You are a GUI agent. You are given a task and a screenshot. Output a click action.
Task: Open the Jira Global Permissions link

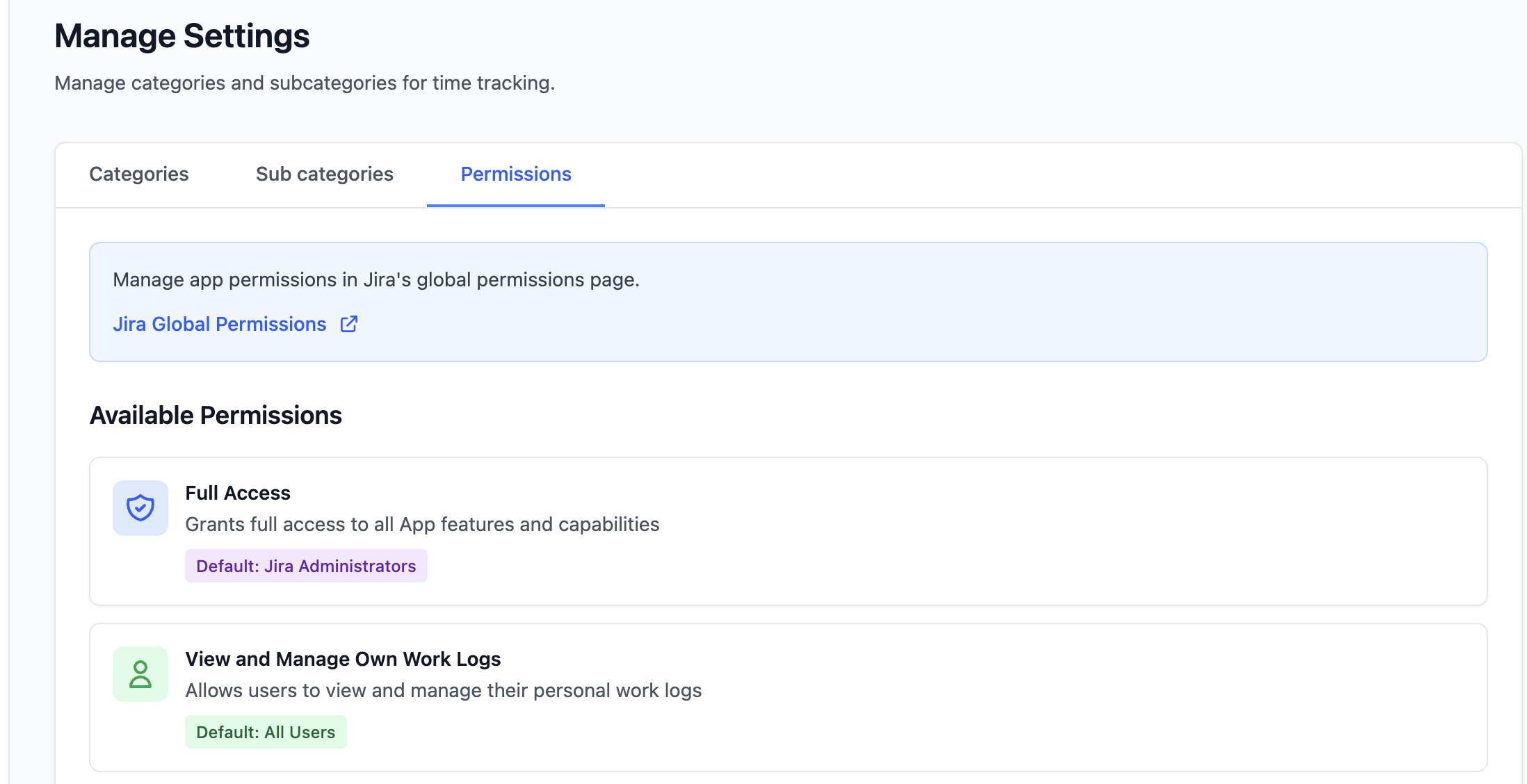[219, 324]
